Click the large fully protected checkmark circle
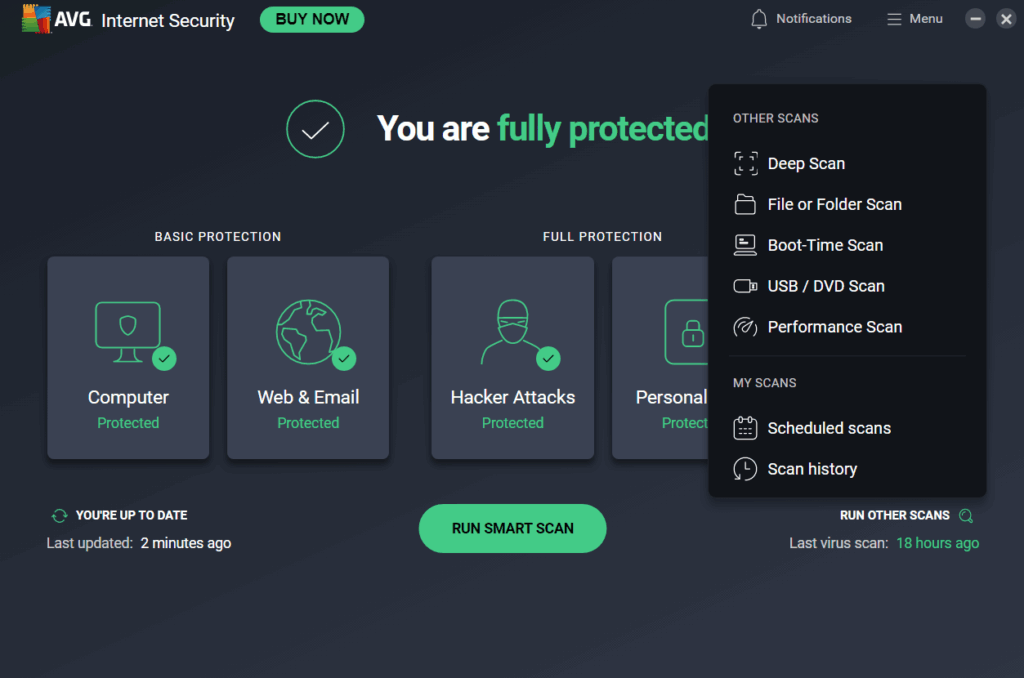Screen dimensions: 1024x678 pos(315,129)
